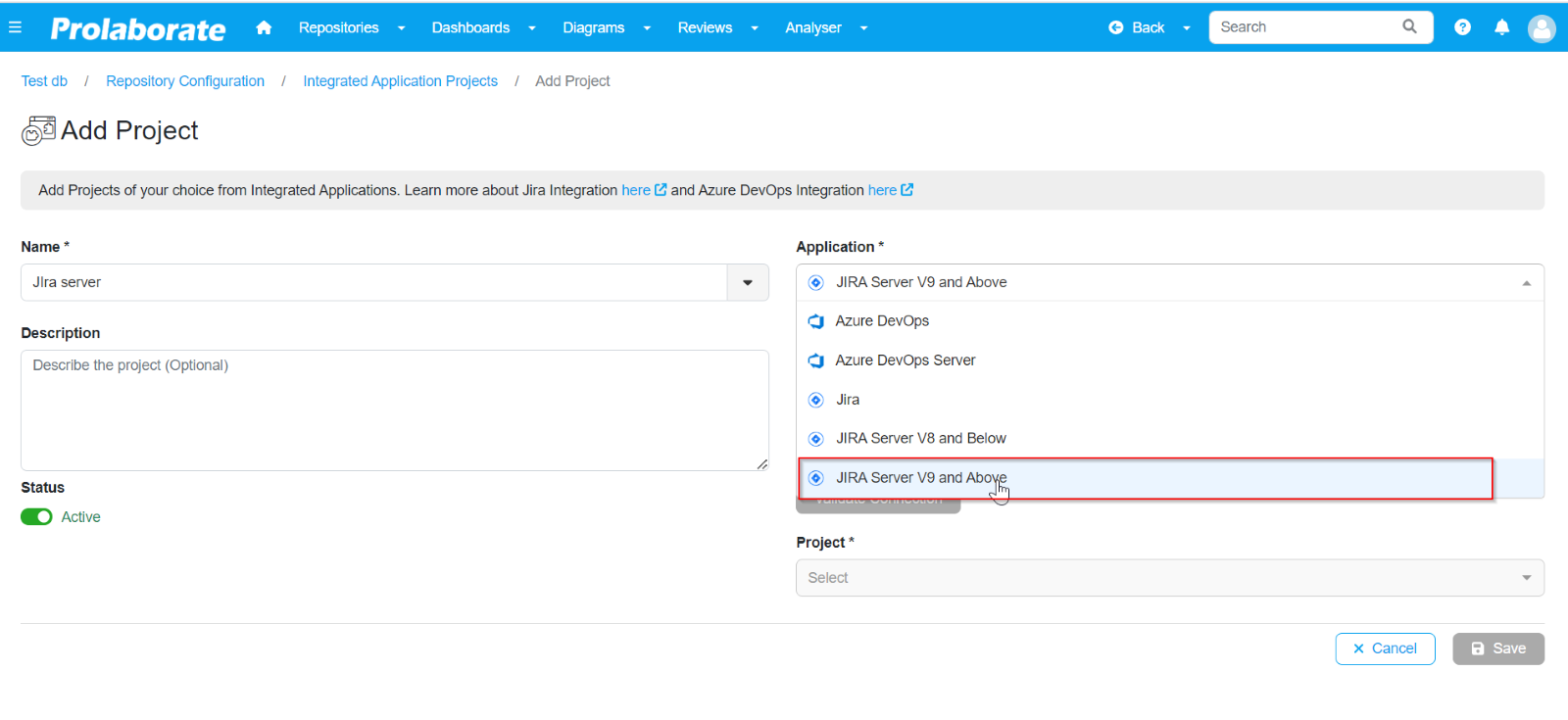Open Jira Integration external link icon
Screen dimensions: 1568x720
tap(661, 190)
